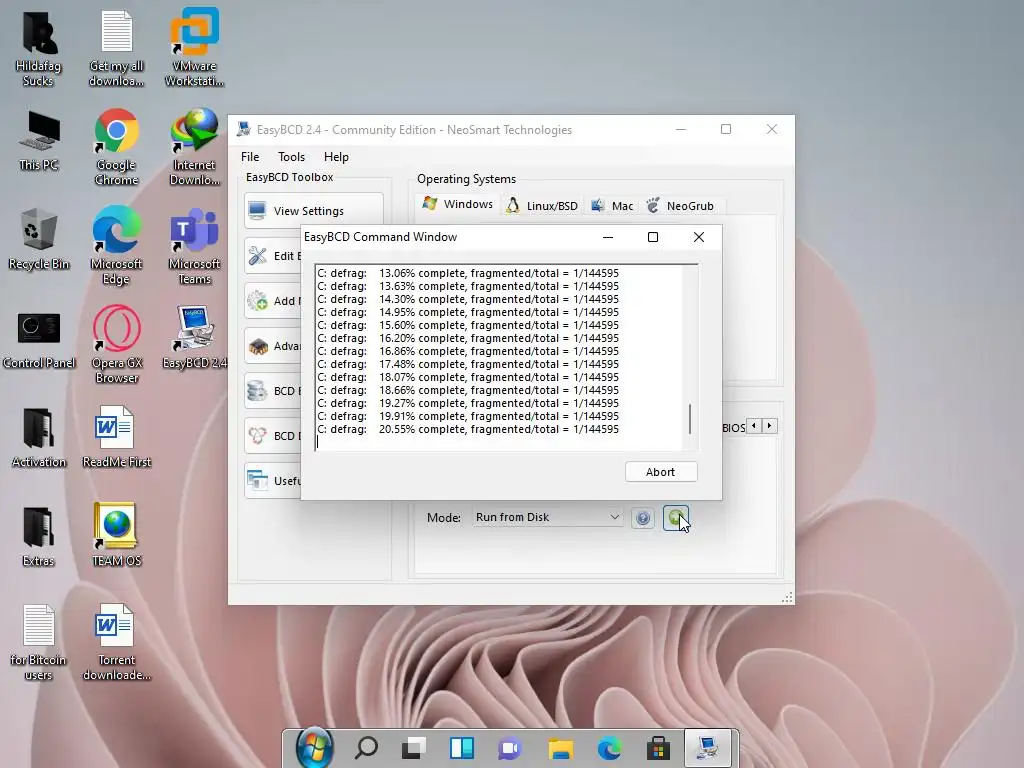This screenshot has width=1024, height=768.
Task: Click the BCD Deployment toolbox button
Action: coord(274,436)
